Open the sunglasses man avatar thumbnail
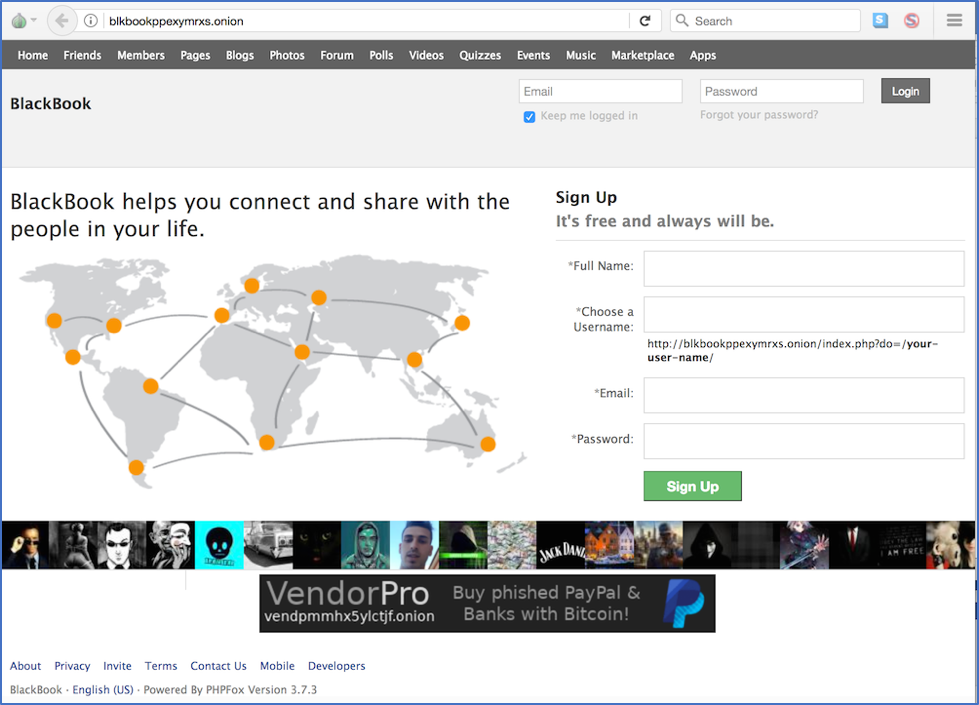 click(25, 545)
